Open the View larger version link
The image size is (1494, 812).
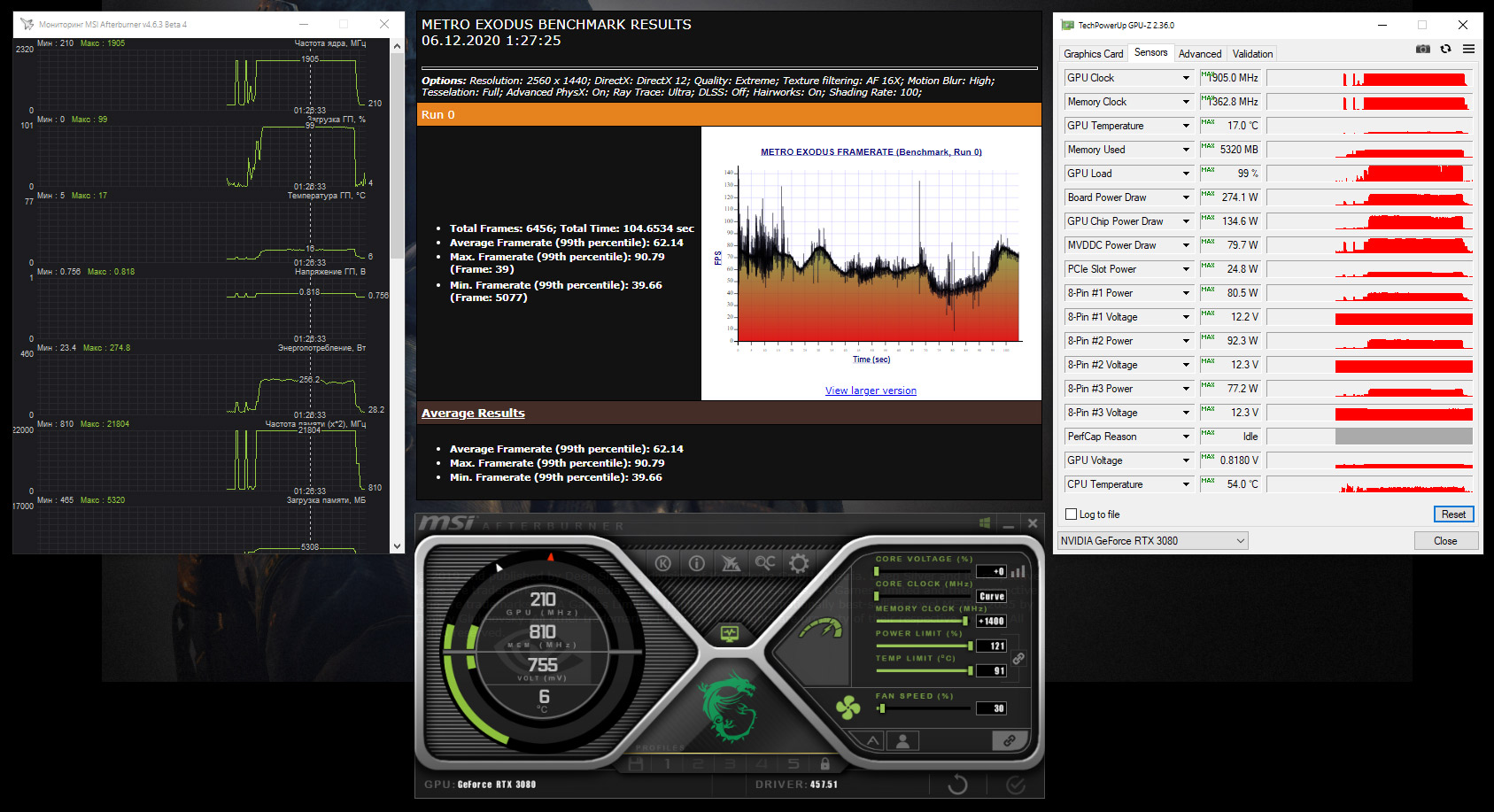[871, 391]
